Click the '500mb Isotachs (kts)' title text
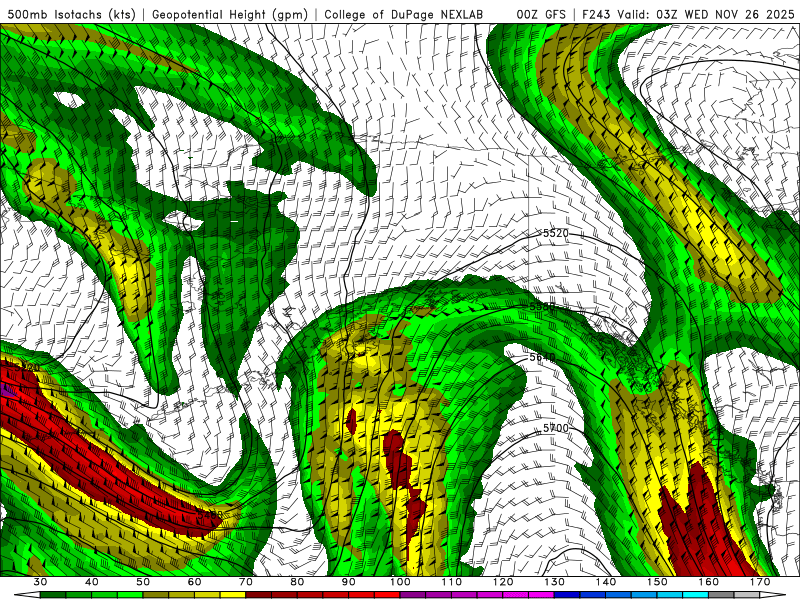 (x=71, y=14)
